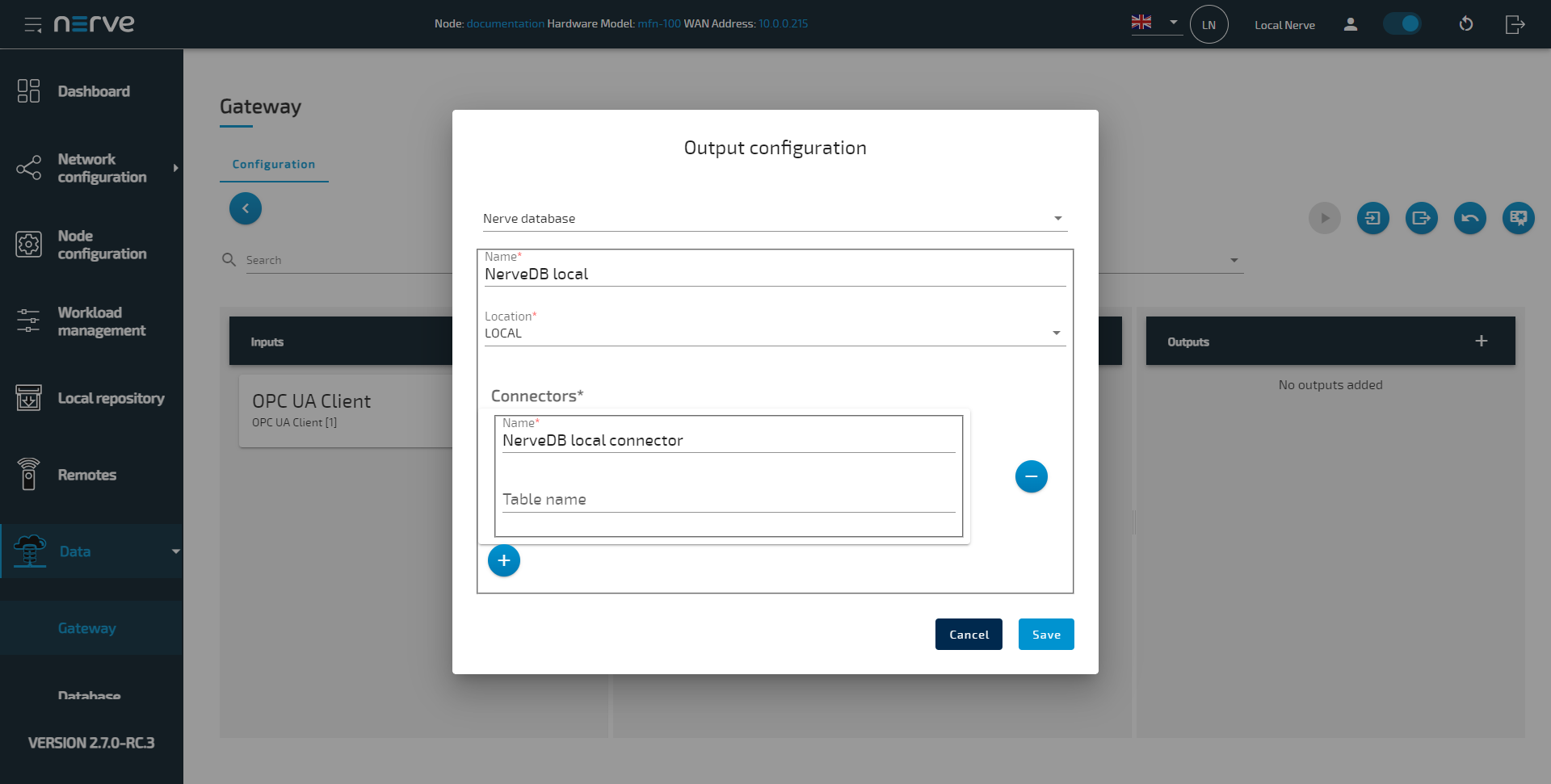Image resolution: width=1551 pixels, height=784 pixels.
Task: Click the Table name input field
Action: point(728,500)
